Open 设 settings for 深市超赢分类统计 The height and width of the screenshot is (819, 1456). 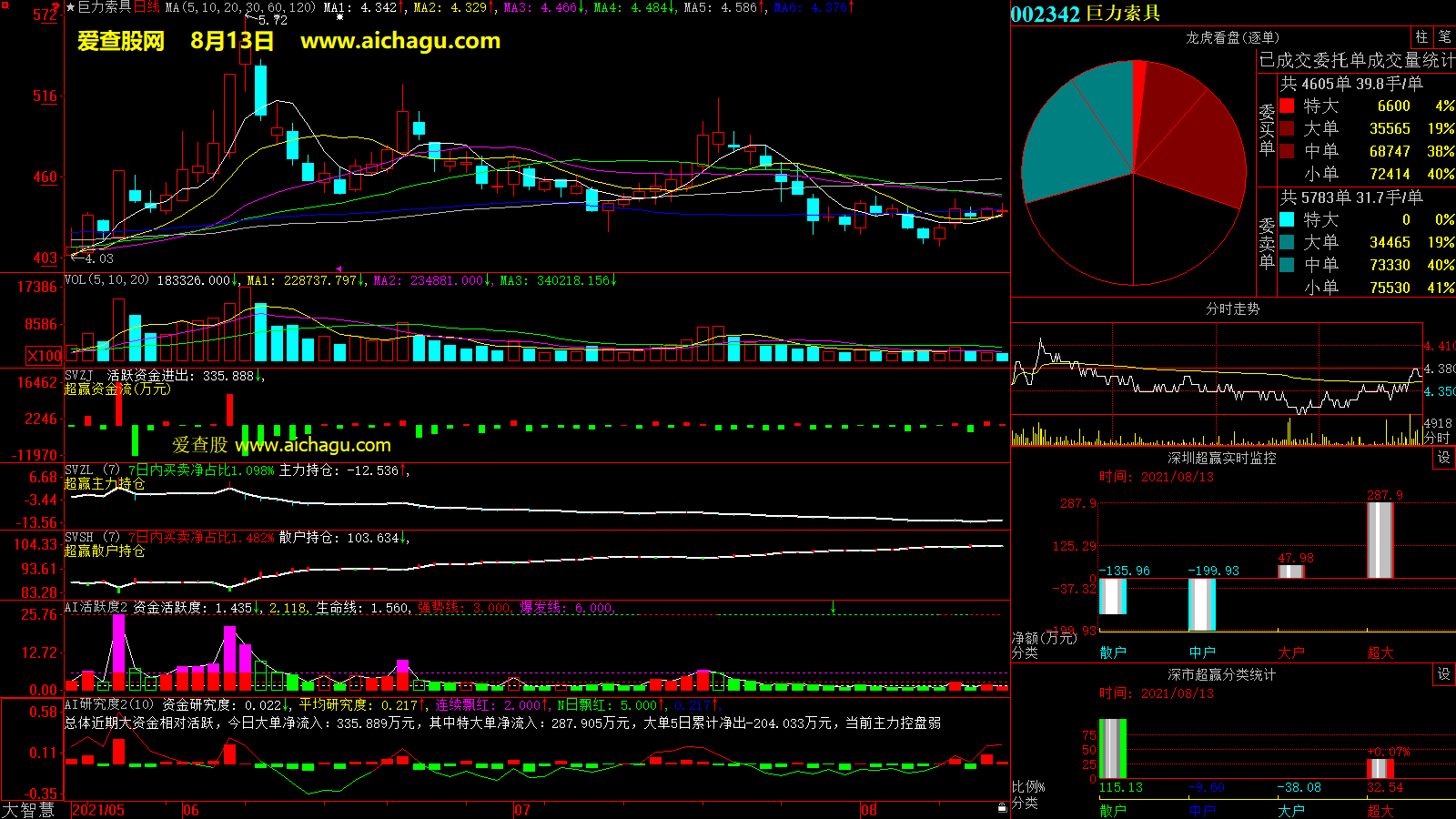(x=1444, y=674)
